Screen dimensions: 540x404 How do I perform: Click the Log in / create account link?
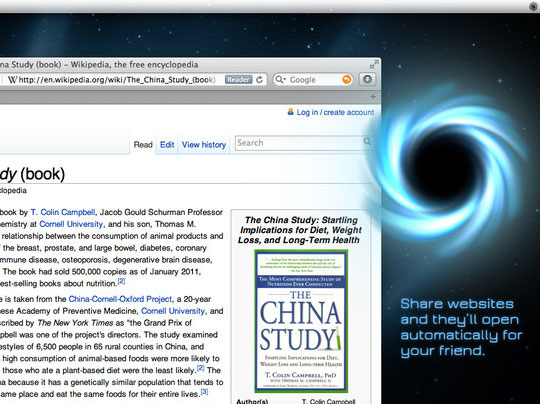(335, 112)
